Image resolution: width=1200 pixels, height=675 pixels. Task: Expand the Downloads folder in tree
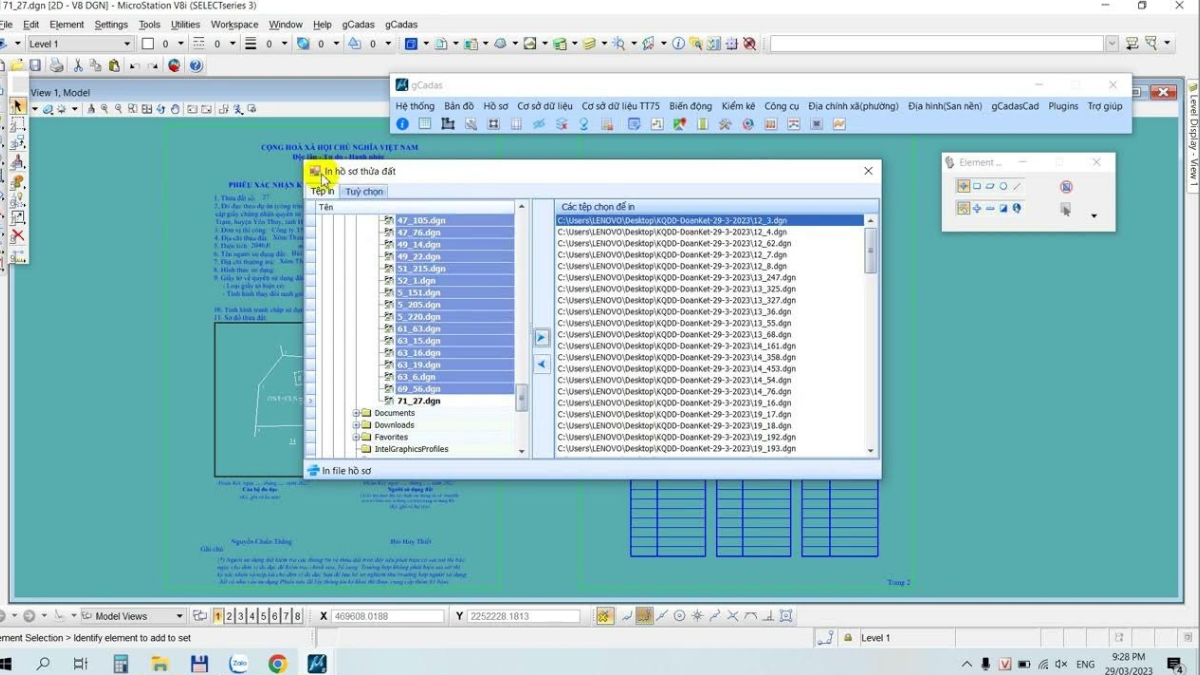click(x=356, y=425)
